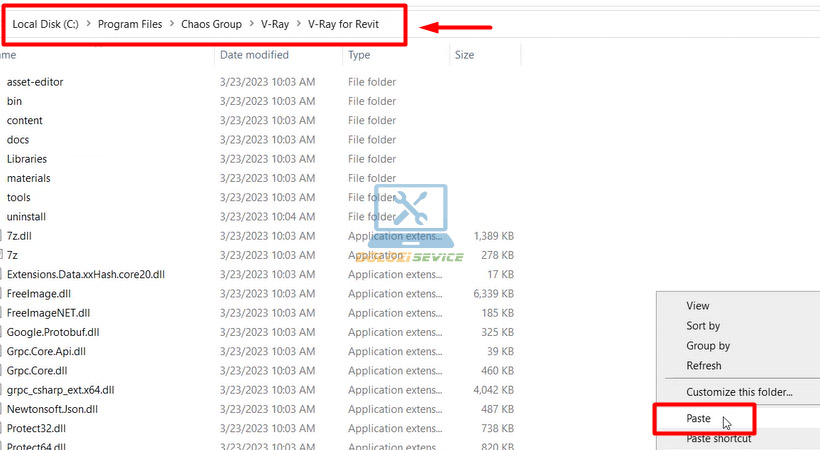Click Local Disk (C:) in the address bar
The image size is (820, 450).
46,25
